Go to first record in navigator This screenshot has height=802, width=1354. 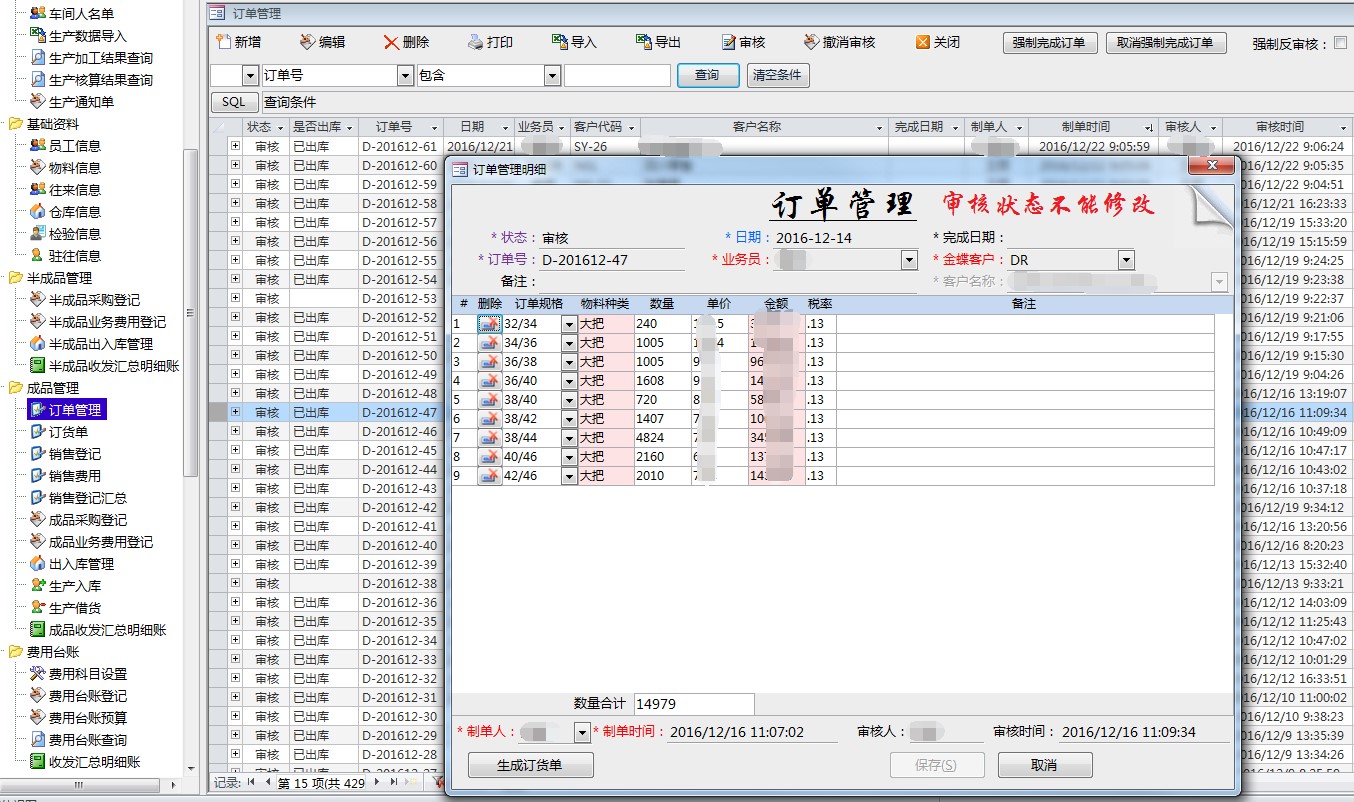tap(251, 783)
